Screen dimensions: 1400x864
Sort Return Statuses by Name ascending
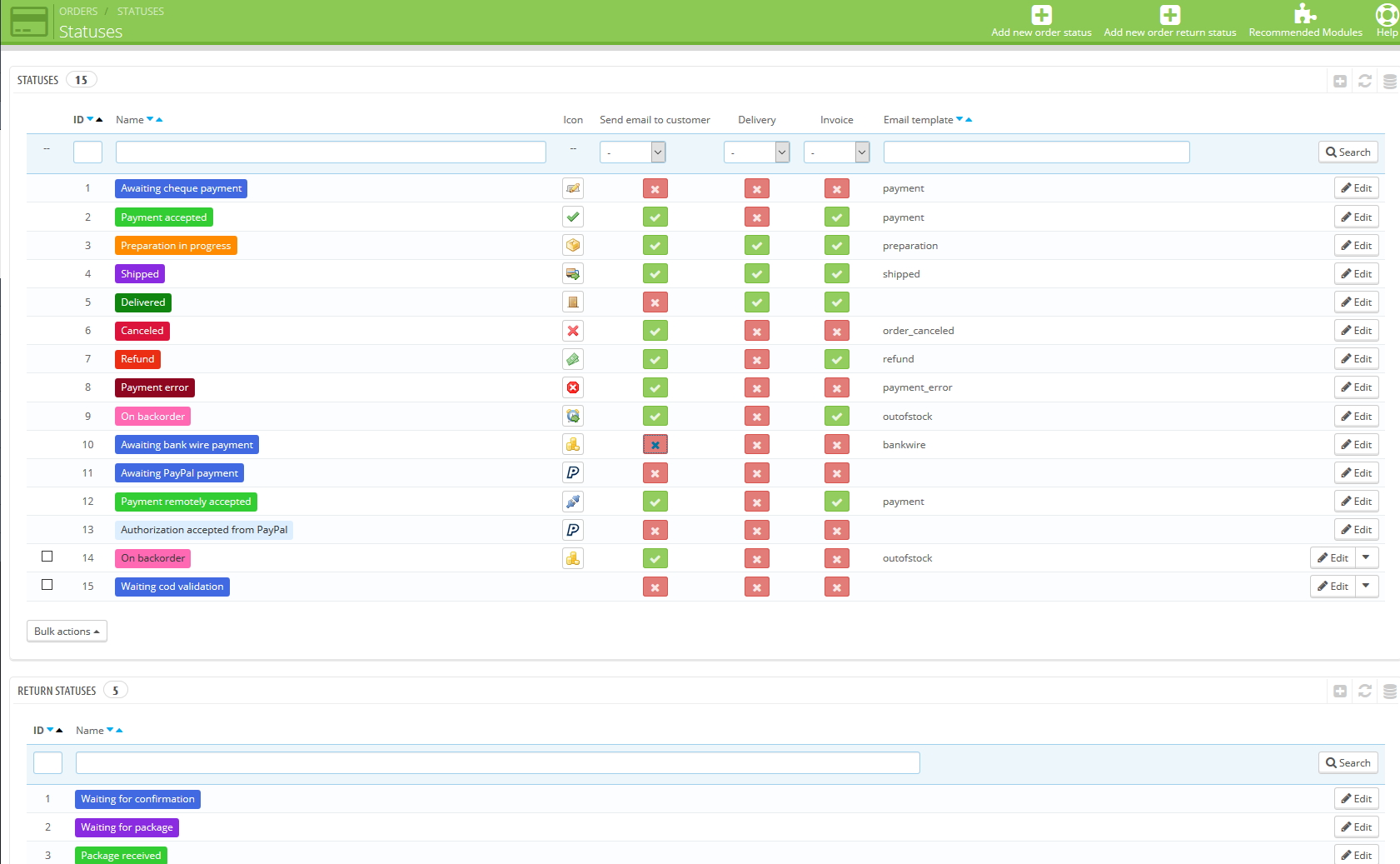click(x=119, y=730)
